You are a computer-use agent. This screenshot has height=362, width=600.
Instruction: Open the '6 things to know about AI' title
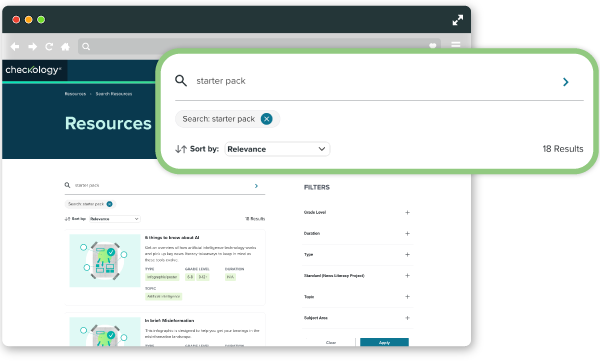pos(172,238)
